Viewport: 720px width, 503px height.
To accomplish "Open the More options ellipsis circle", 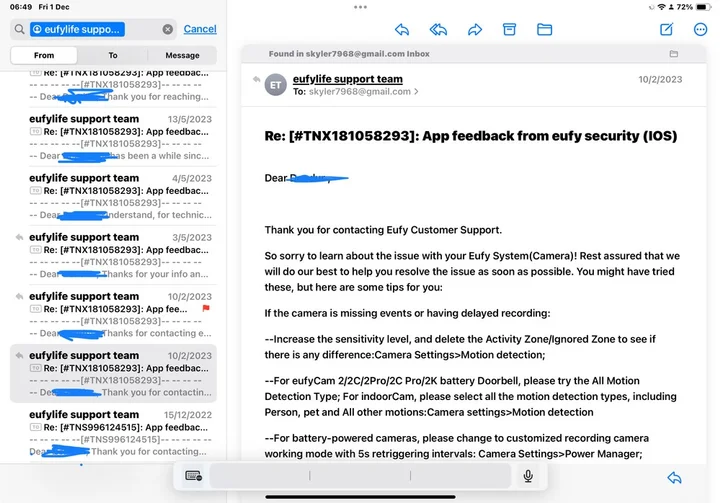I will (x=700, y=30).
